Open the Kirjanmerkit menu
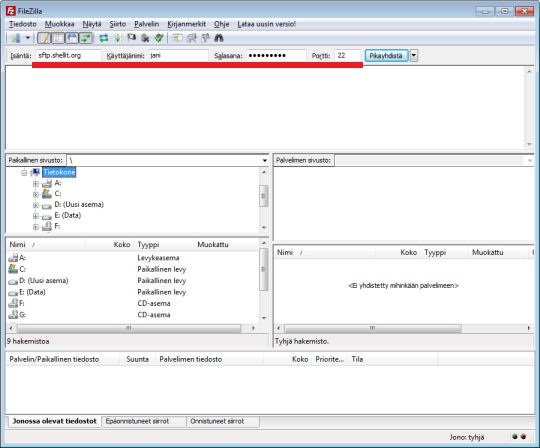Image resolution: width=540 pixels, height=448 pixels. [186, 24]
